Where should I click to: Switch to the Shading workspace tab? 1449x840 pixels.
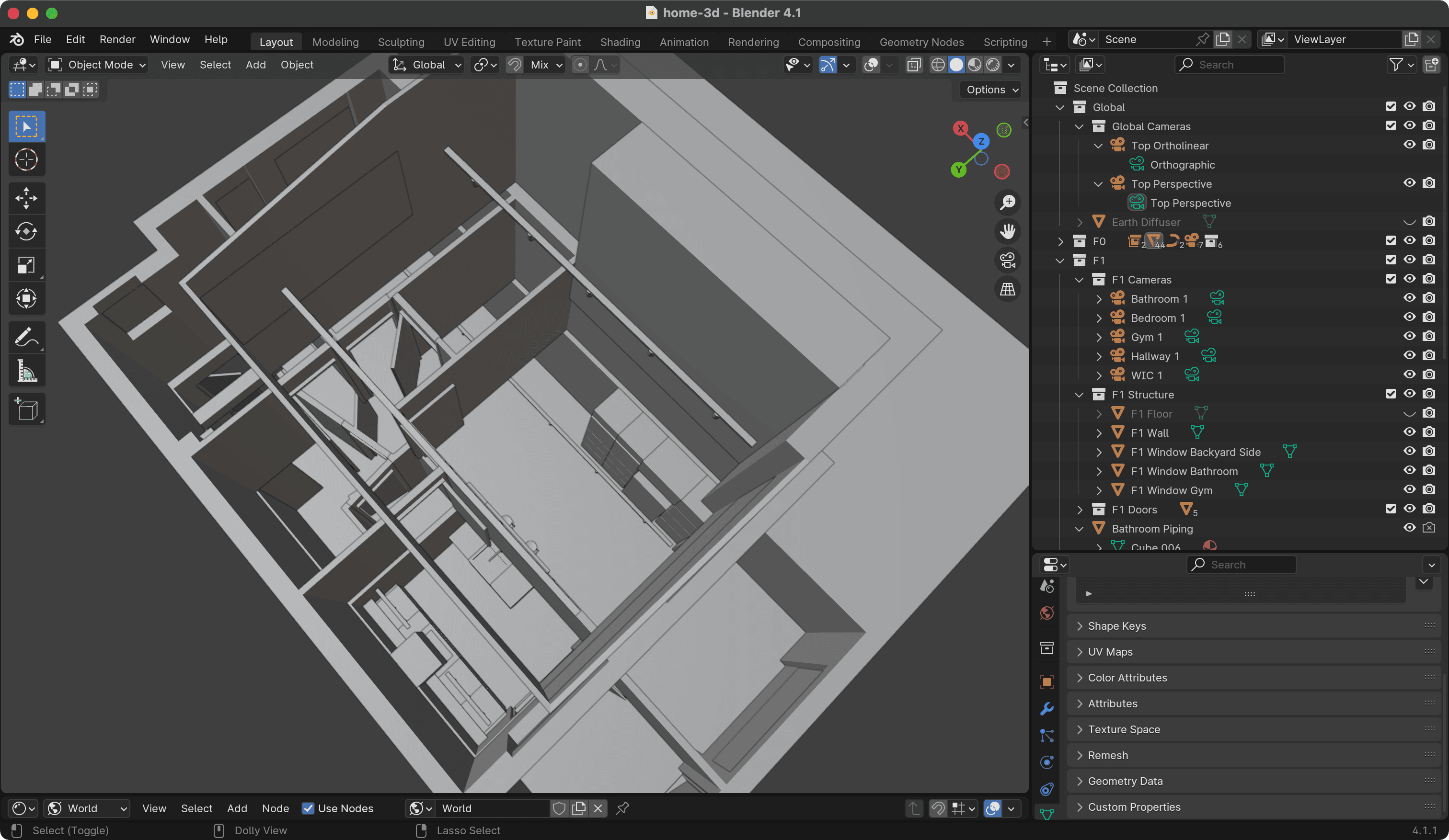pyautogui.click(x=620, y=42)
